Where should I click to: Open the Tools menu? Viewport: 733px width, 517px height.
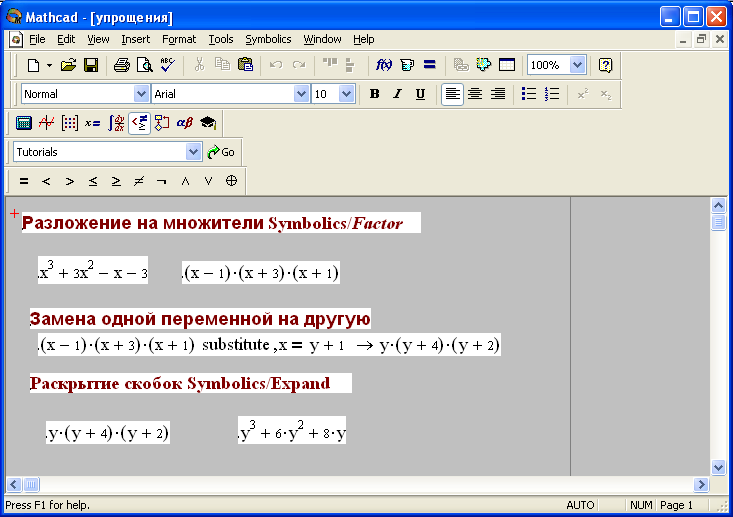coord(221,39)
